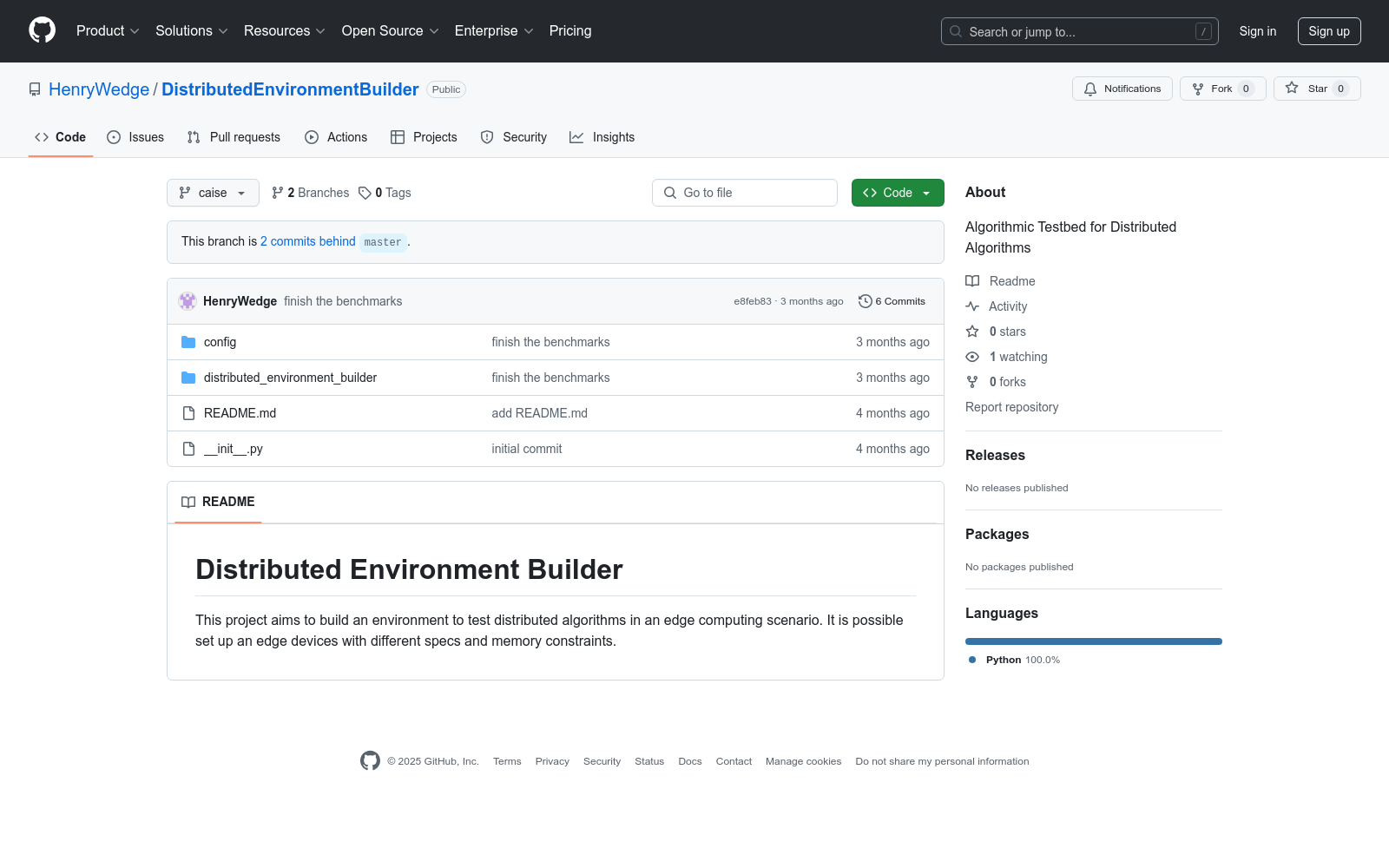Expand the Open Source menu
1389x868 pixels.
coord(391,30)
